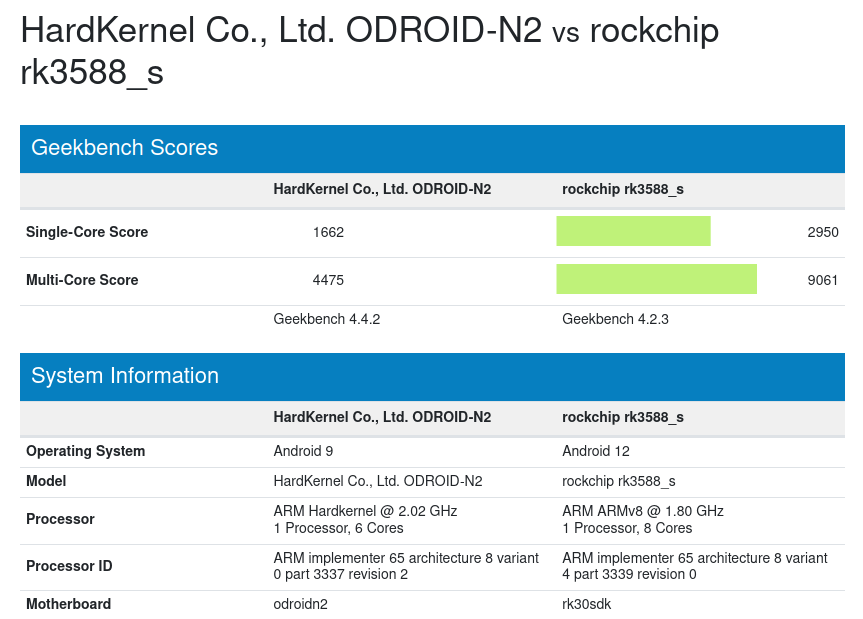Click the Android 12 operating system value
Image resolution: width=863 pixels, height=619 pixels.
pos(596,451)
